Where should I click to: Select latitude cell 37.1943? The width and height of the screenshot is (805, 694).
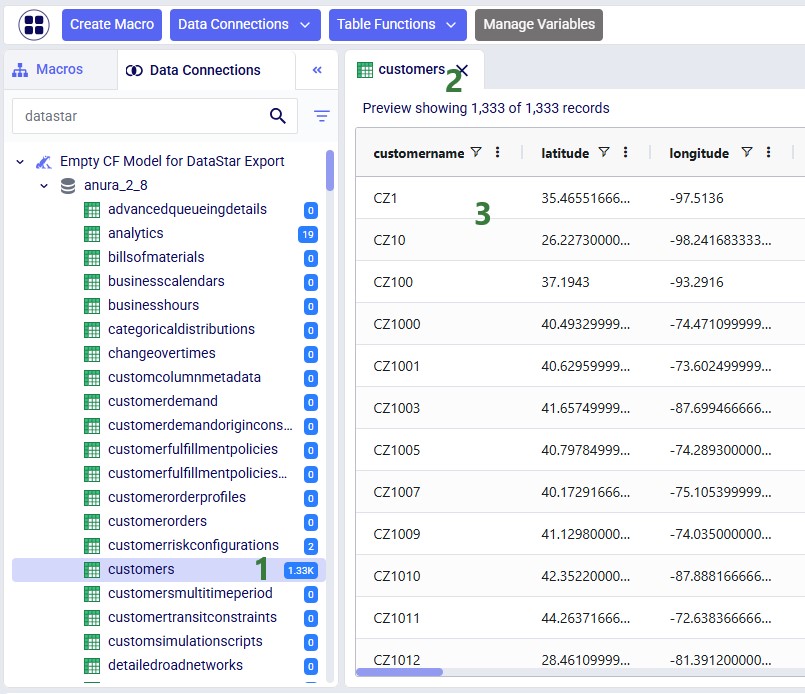[x=565, y=282]
